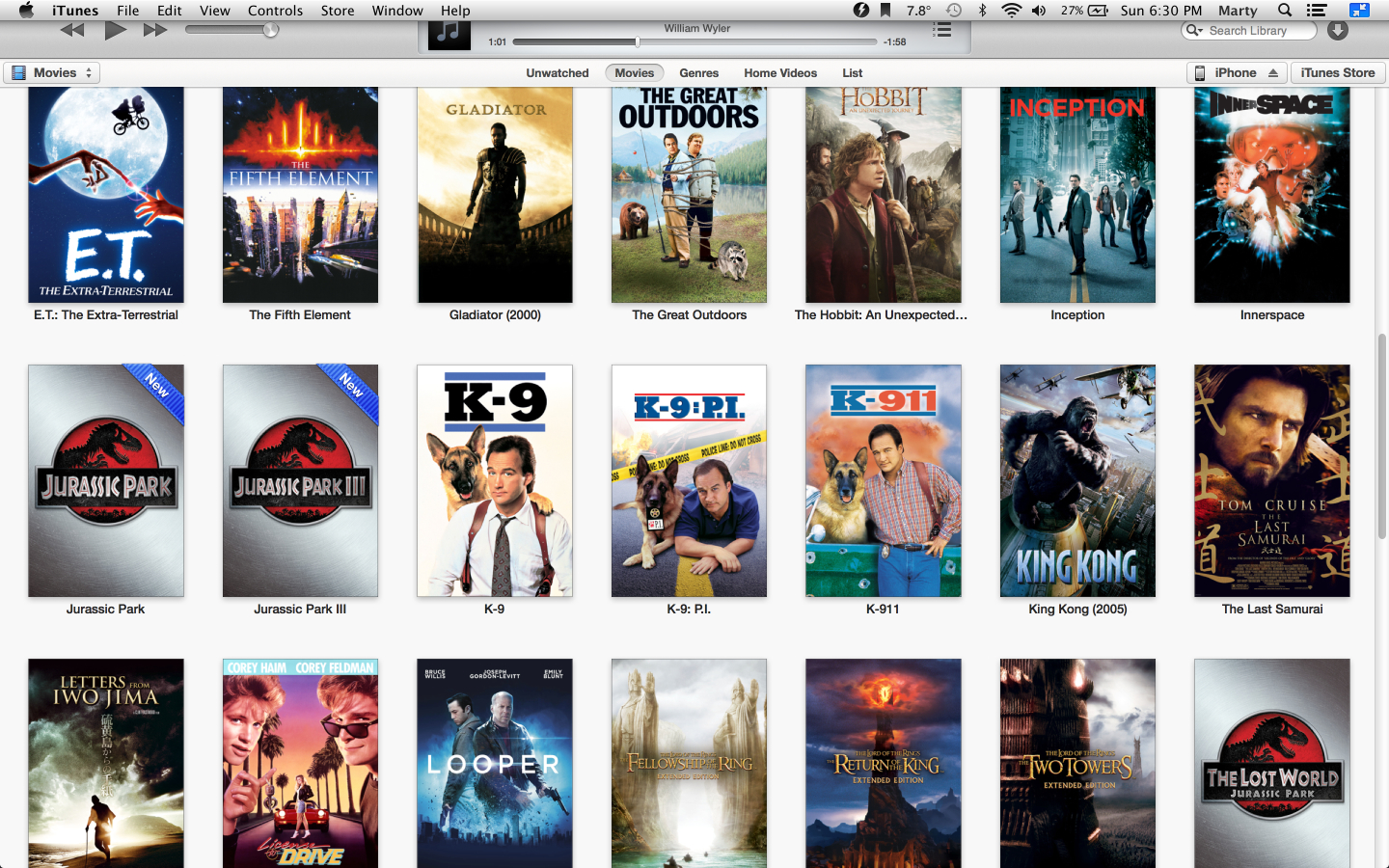Open the Controls menu

coord(275,11)
